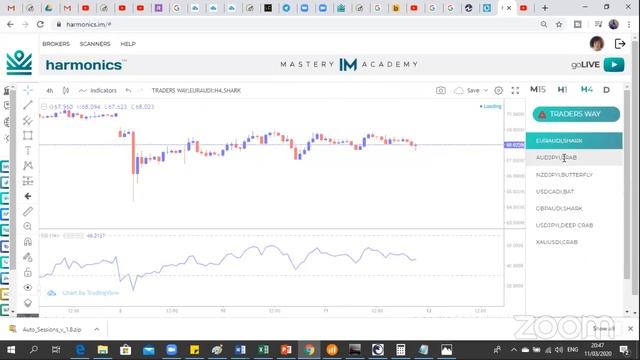Log out using the exit icon
The image size is (640, 360).
[620, 44]
